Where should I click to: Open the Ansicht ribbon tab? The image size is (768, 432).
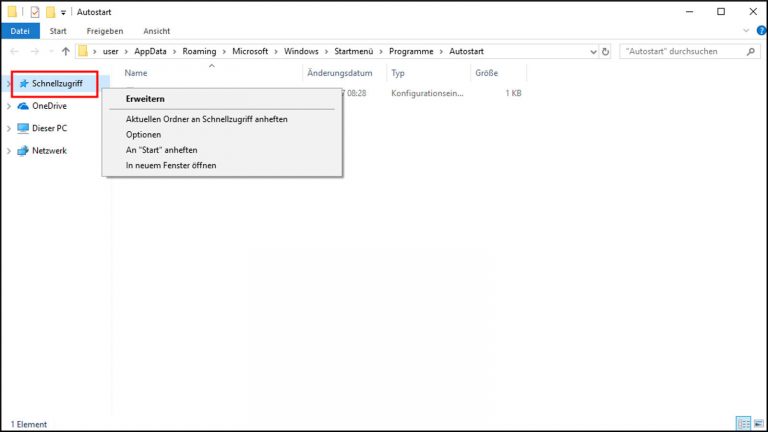(156, 31)
